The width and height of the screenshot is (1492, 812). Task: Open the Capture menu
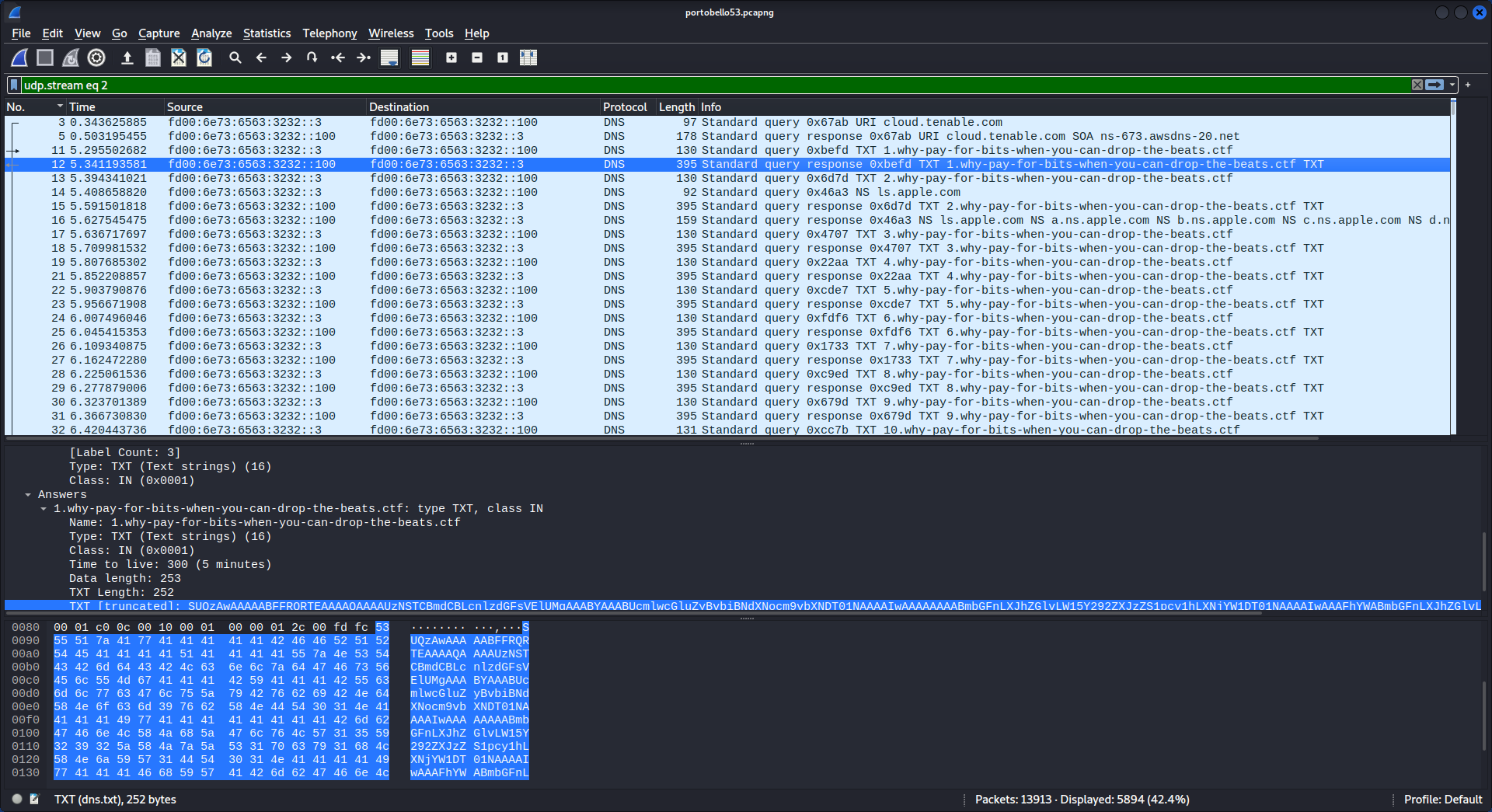[159, 33]
